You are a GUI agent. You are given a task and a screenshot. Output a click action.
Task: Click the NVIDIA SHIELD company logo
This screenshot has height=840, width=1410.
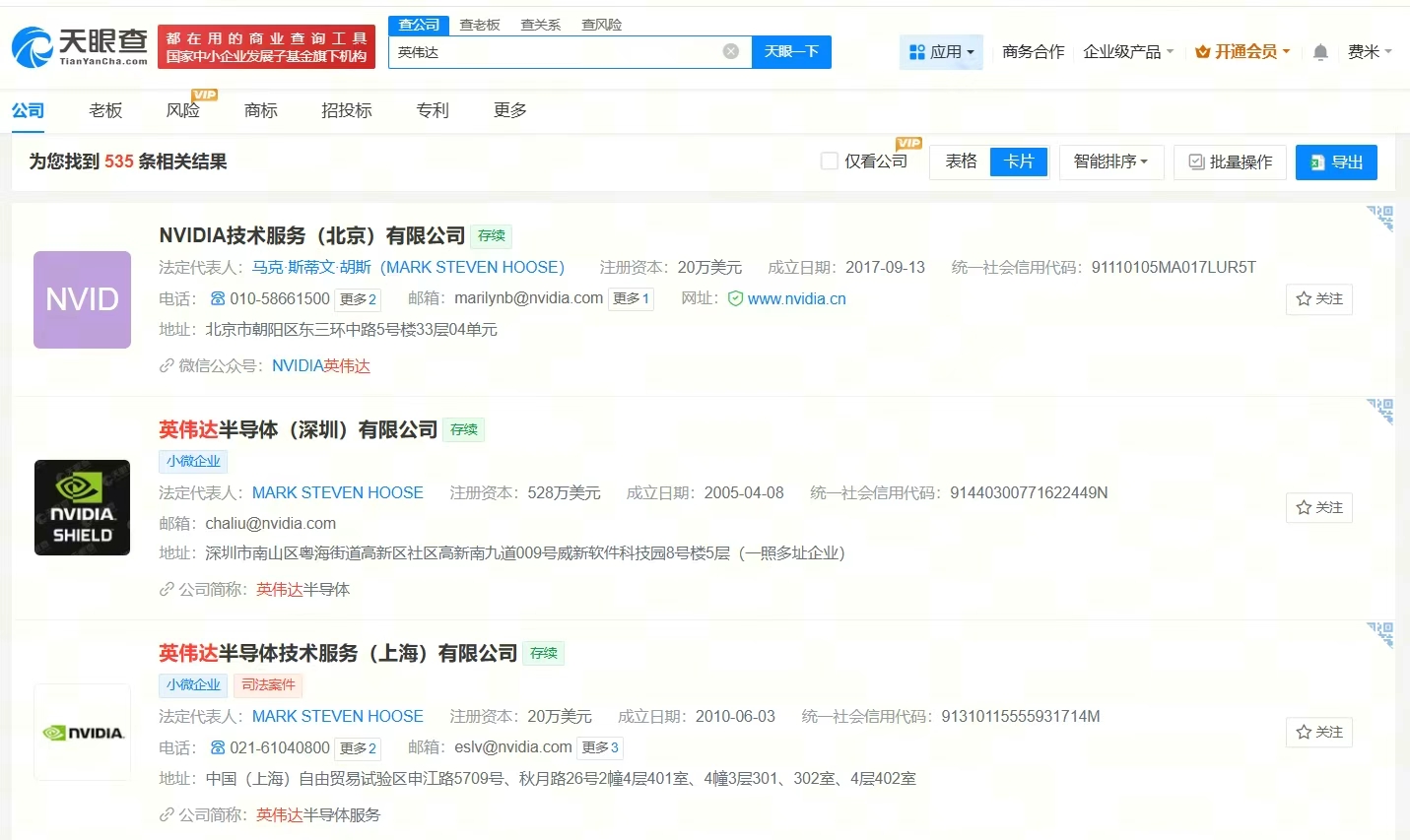pyautogui.click(x=82, y=507)
